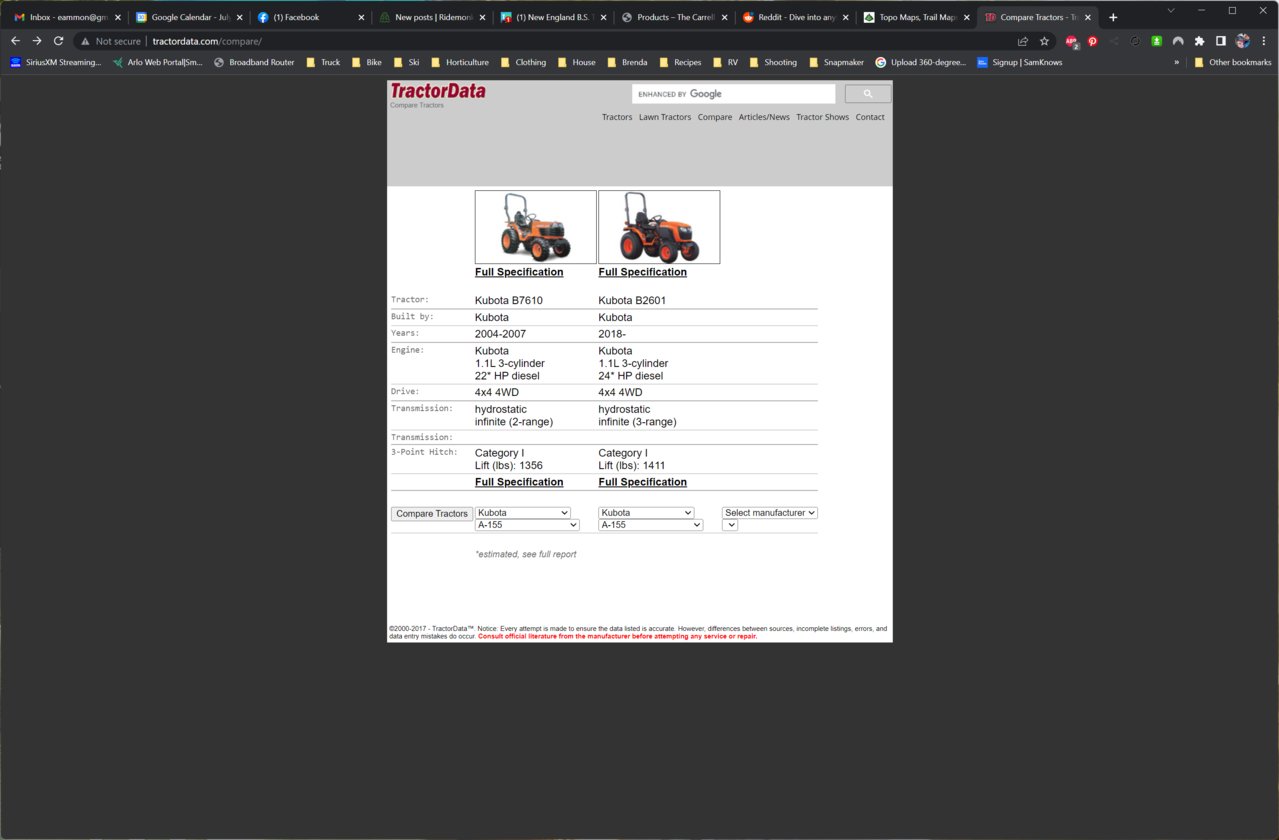
Task: Open the Adblock Plus extension icon
Action: [1072, 41]
